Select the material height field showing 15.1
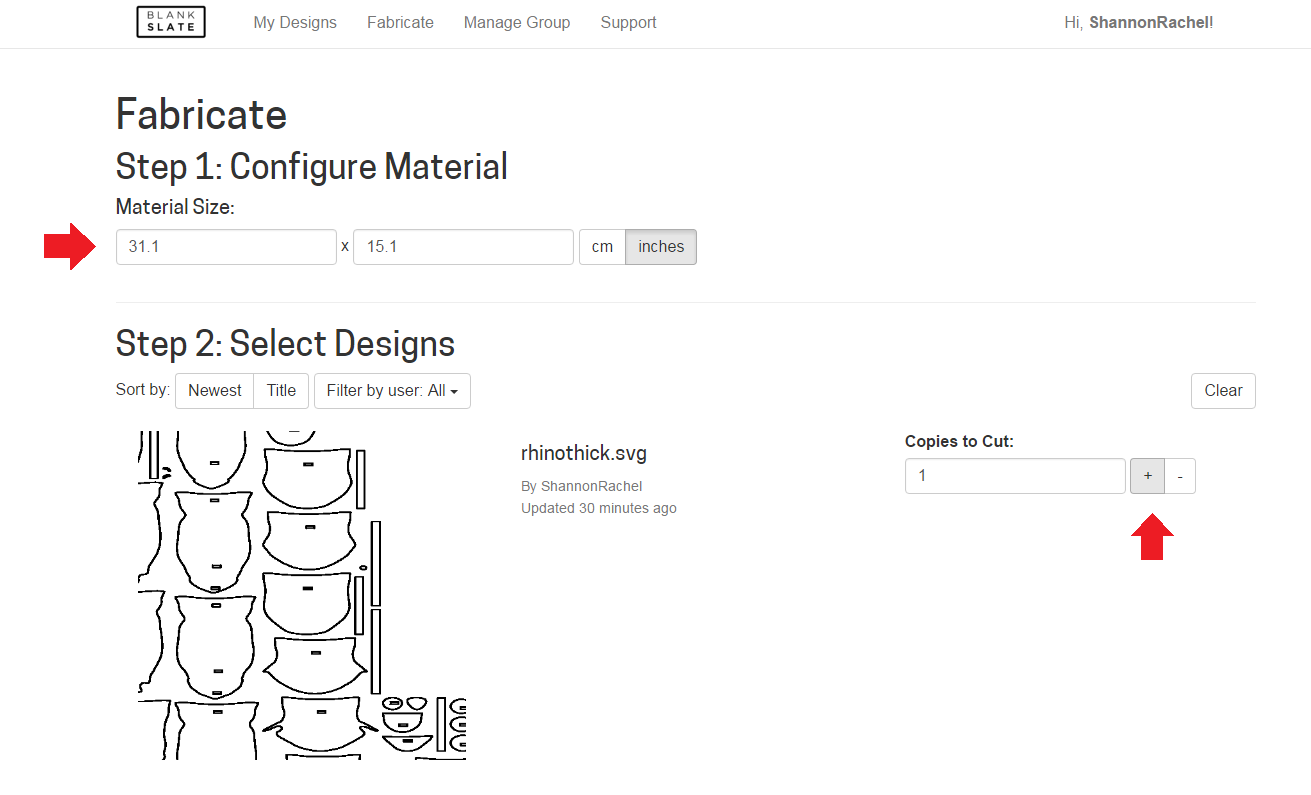Image resolution: width=1311 pixels, height=795 pixels. click(x=463, y=246)
